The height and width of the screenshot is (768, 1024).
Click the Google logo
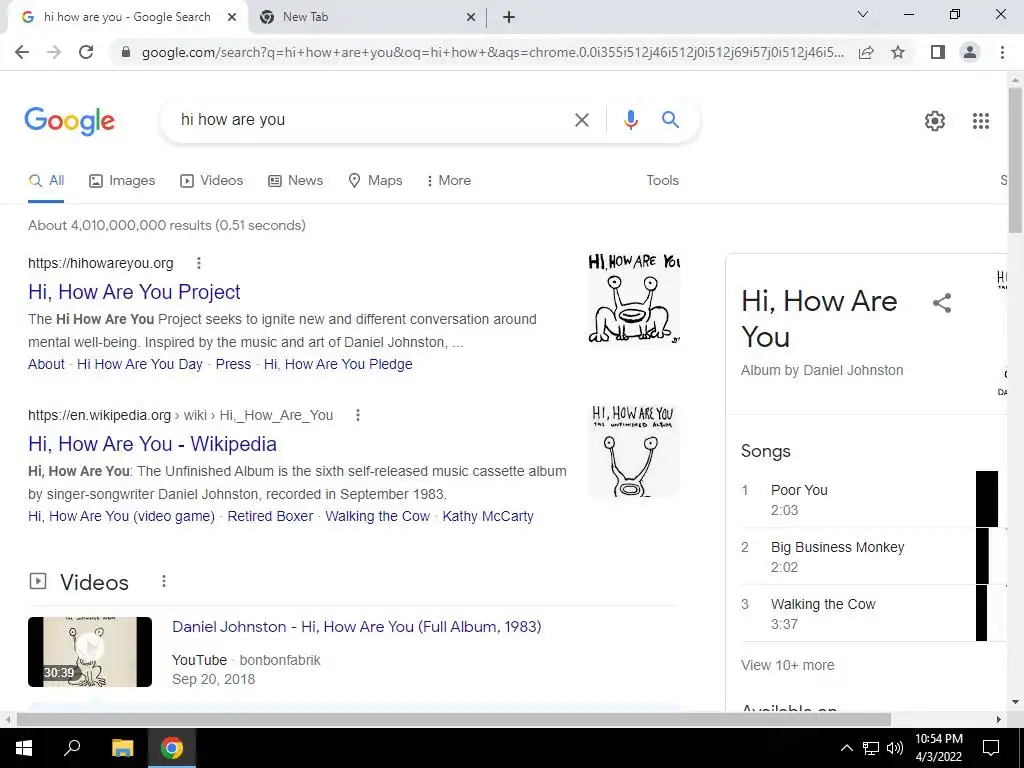(70, 121)
